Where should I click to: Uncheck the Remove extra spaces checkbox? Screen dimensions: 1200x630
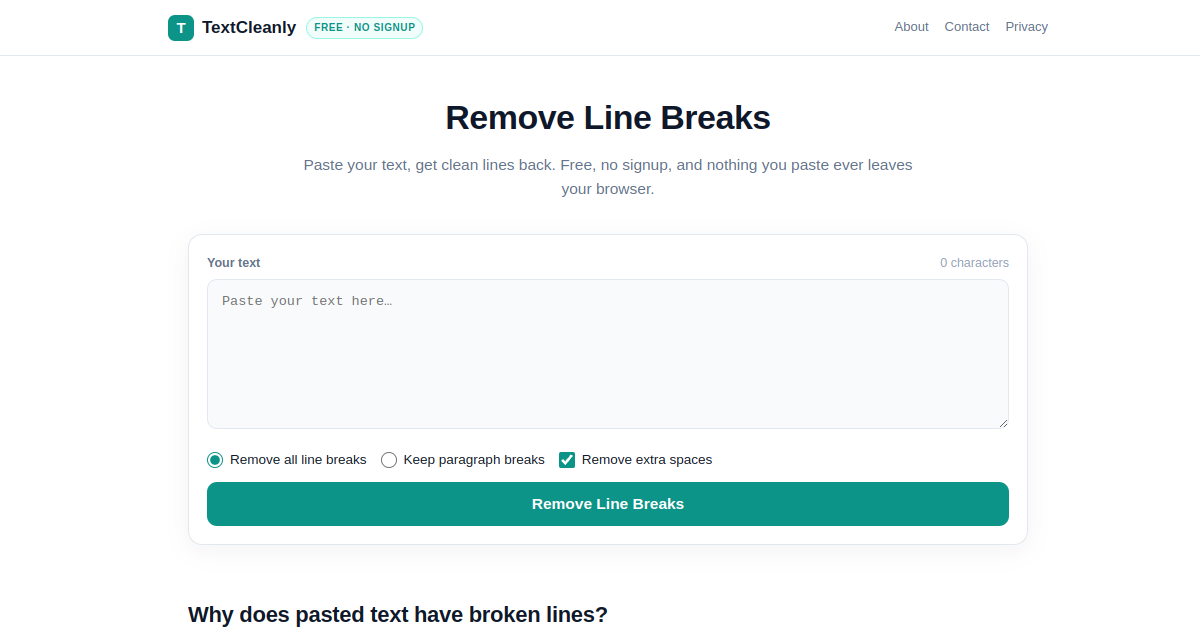567,460
